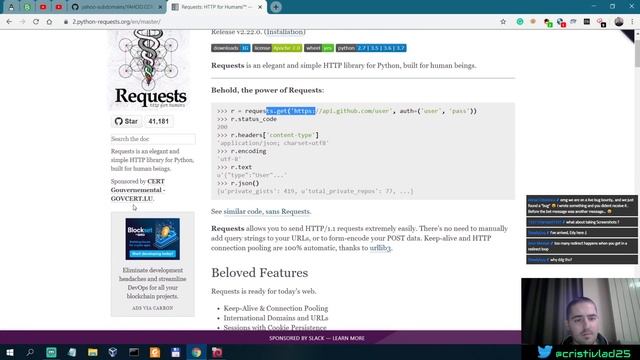Reload the current page

click(x=36, y=22)
